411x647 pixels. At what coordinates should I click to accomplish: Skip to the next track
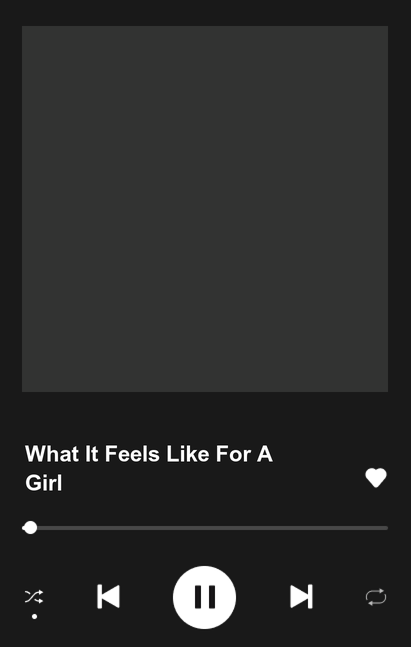tap(301, 596)
